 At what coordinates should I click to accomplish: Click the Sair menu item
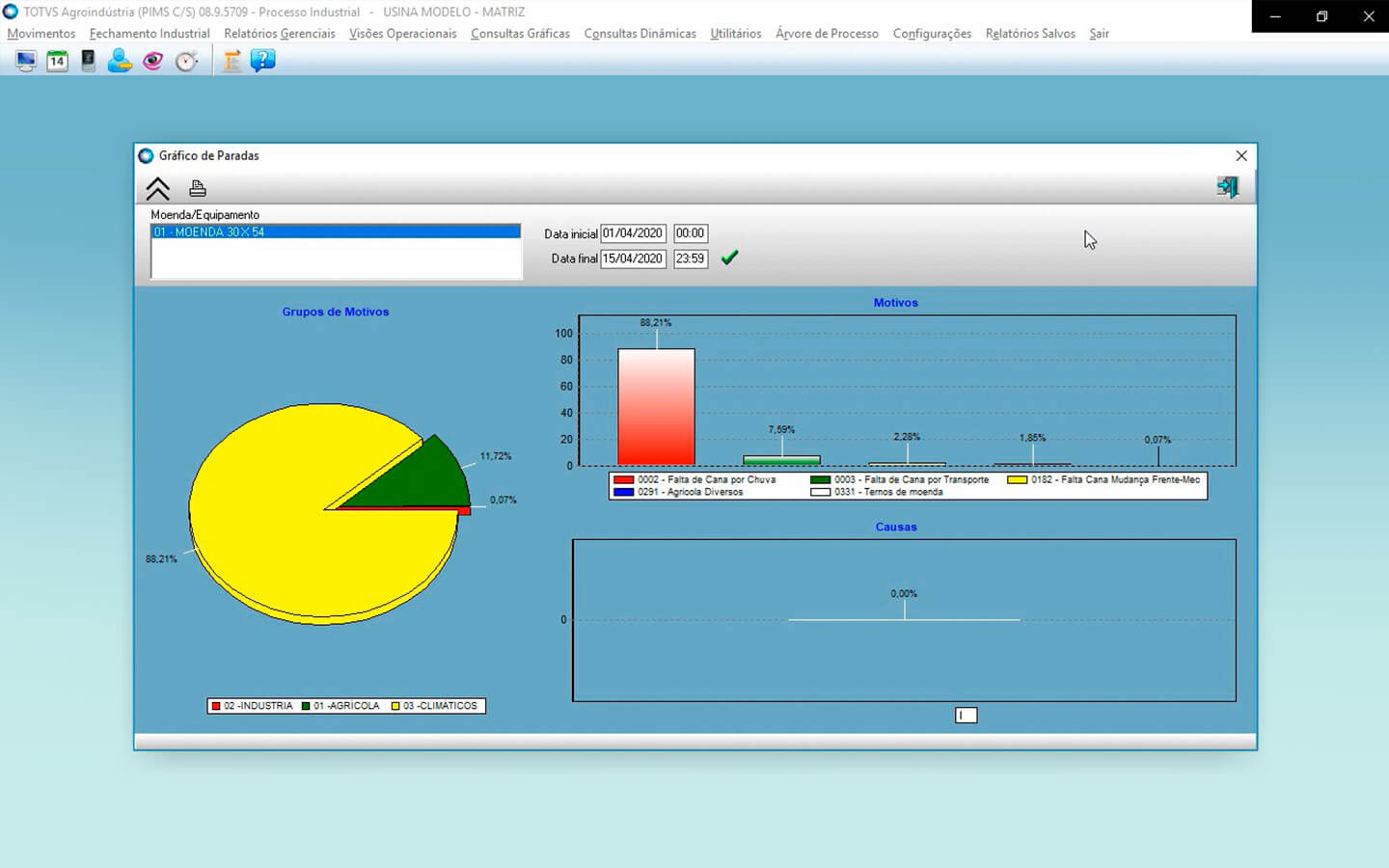pos(1099,34)
